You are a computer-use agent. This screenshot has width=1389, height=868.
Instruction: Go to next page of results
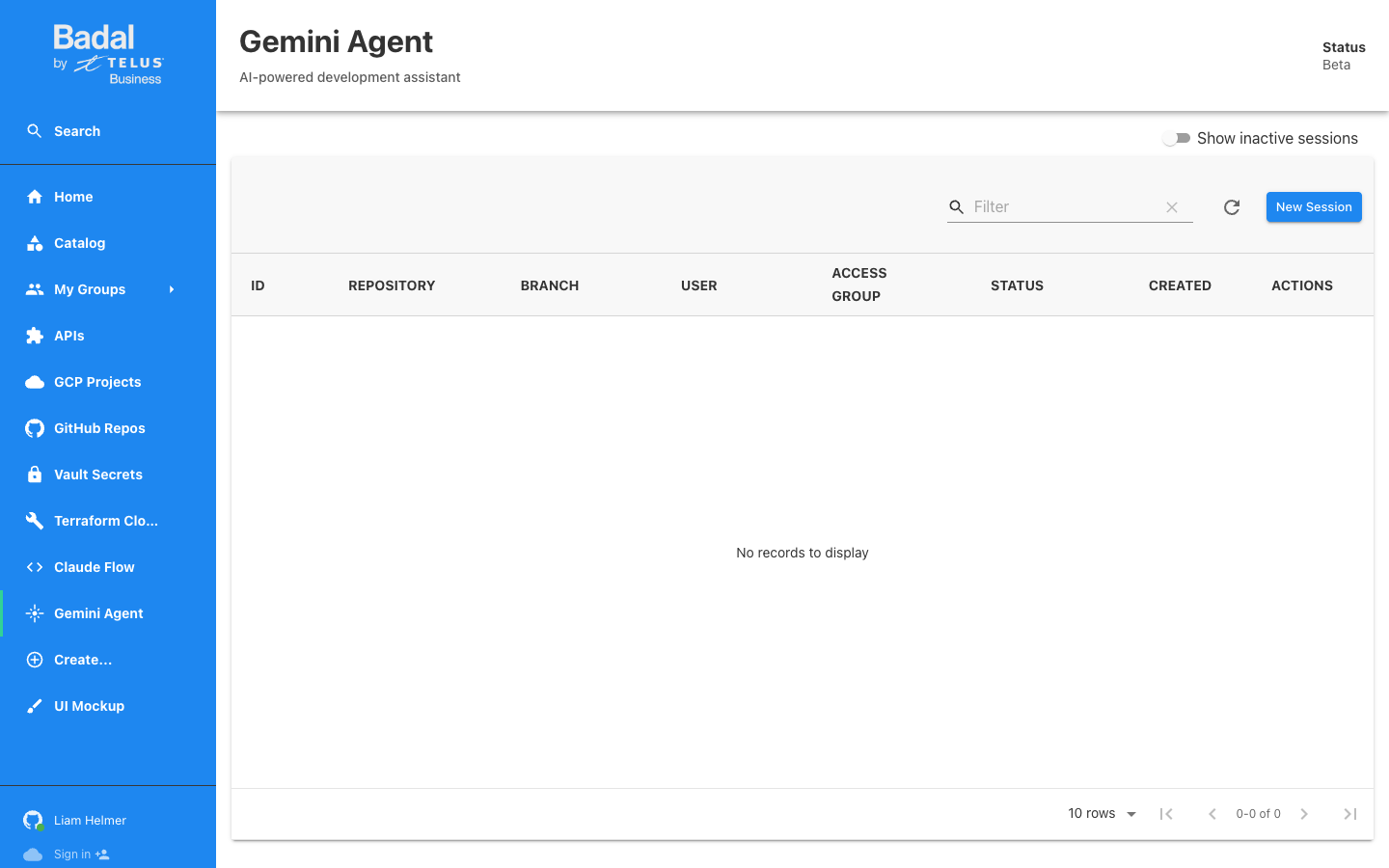[x=1304, y=814]
